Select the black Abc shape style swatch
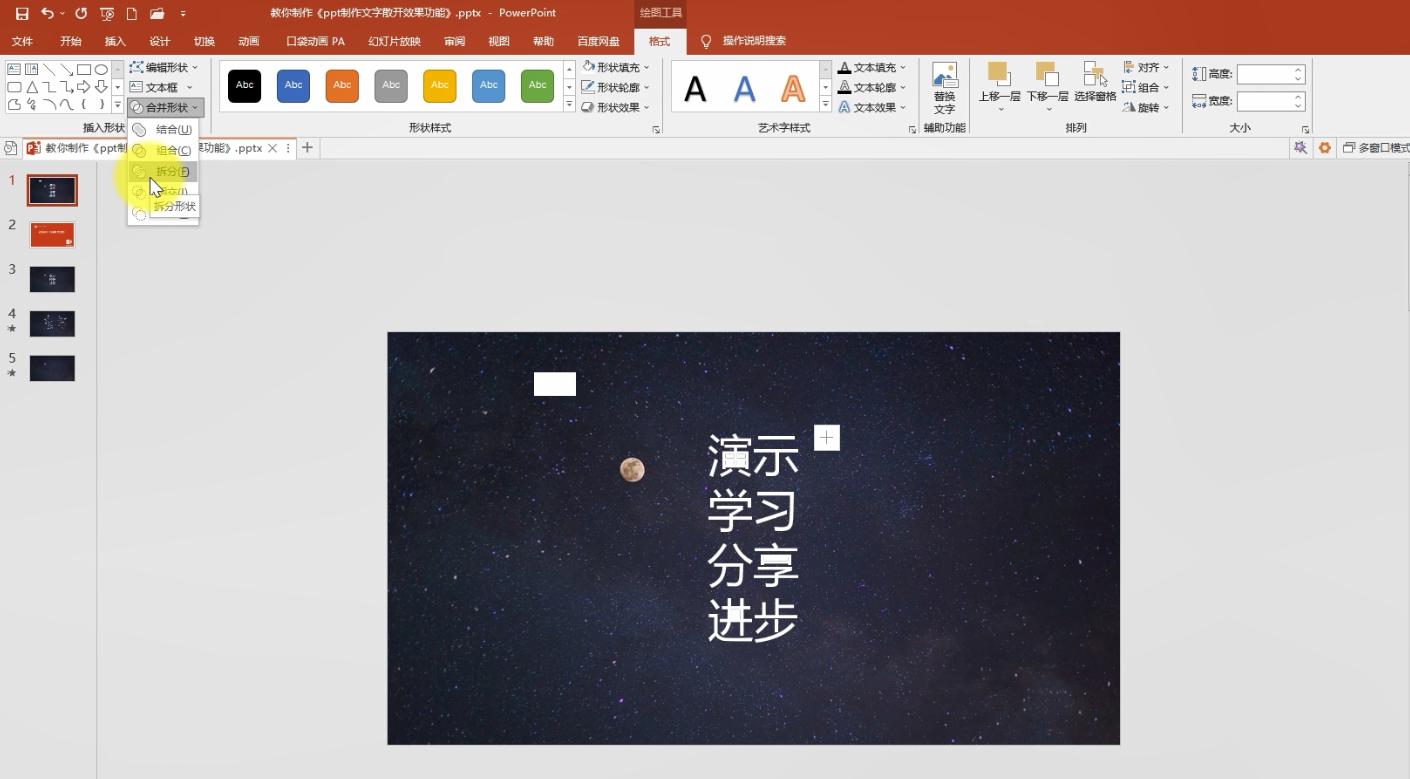The width and height of the screenshot is (1410, 779). coord(244,86)
